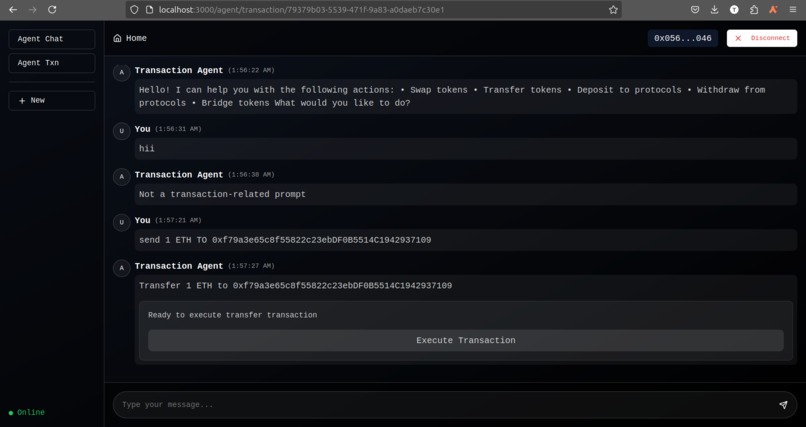This screenshot has height=427, width=806.
Task: Click the 'hii' user message
Action: coord(466,148)
